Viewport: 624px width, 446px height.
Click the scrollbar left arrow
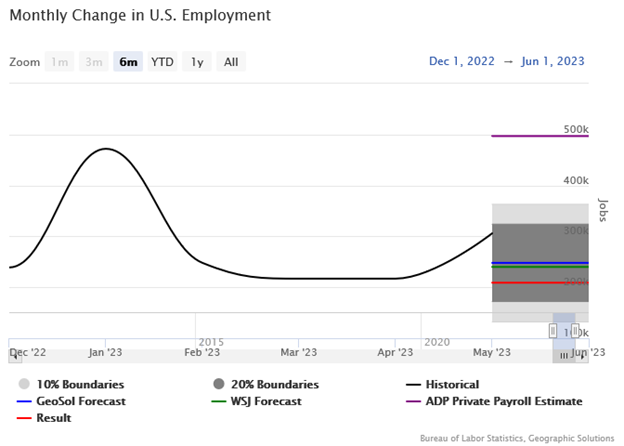click(x=14, y=356)
